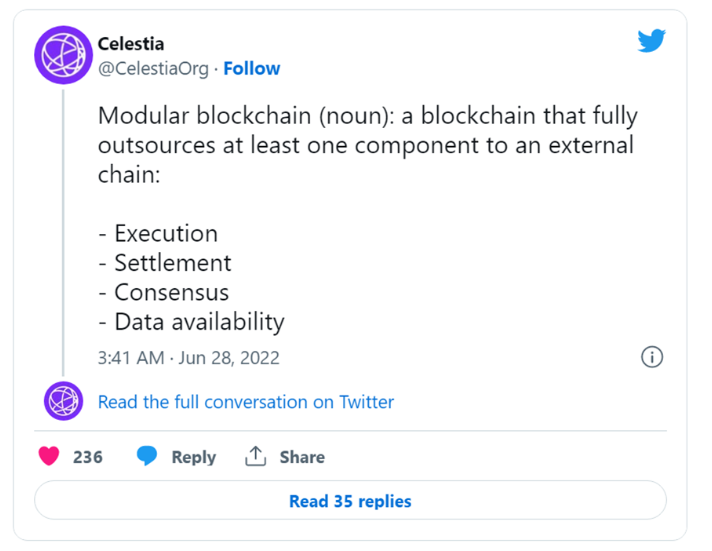This screenshot has width=712, height=551.
Task: Follow the CelestiaOrg account
Action: coord(252,69)
